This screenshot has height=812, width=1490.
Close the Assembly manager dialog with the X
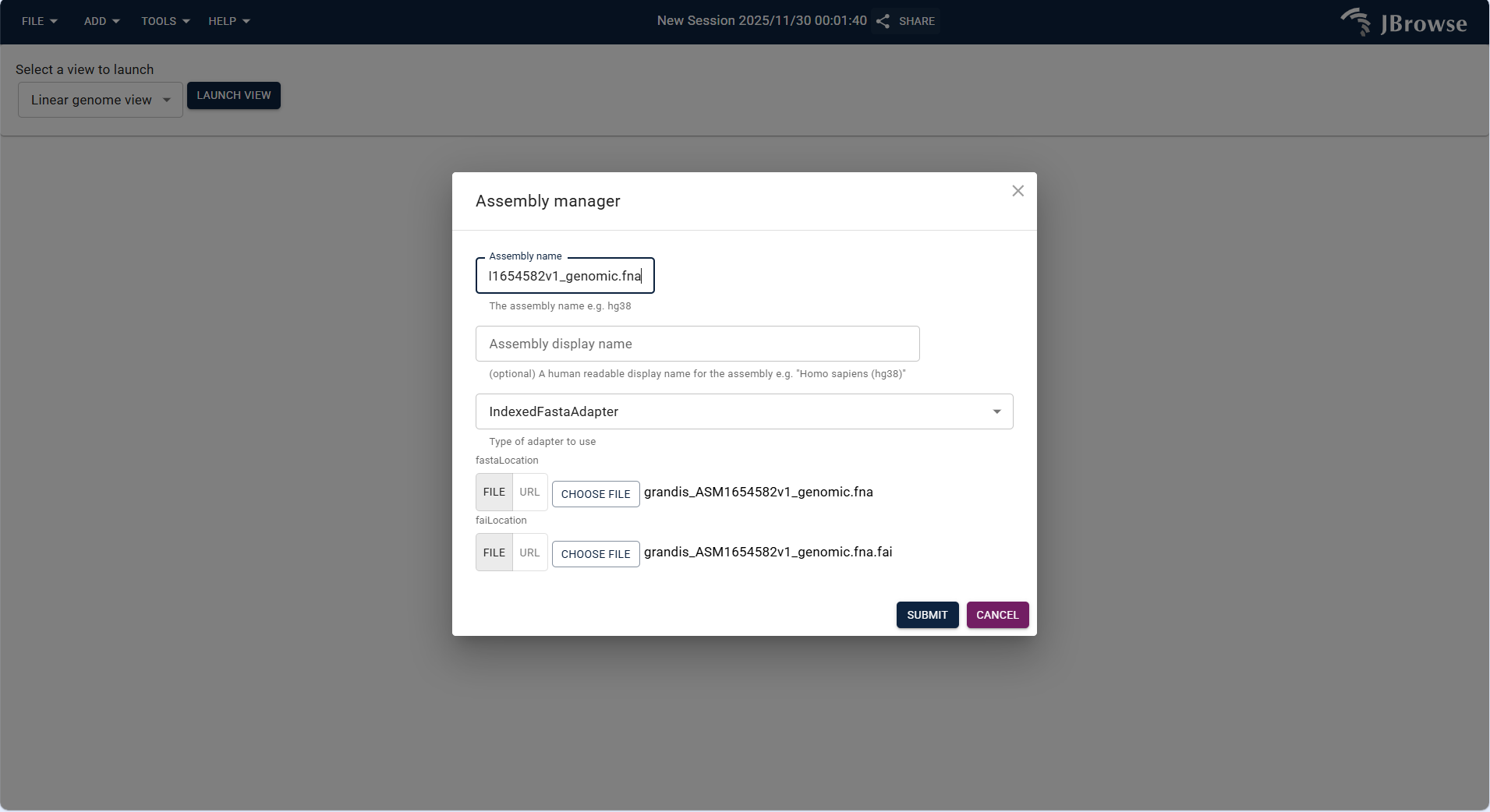(x=1017, y=190)
